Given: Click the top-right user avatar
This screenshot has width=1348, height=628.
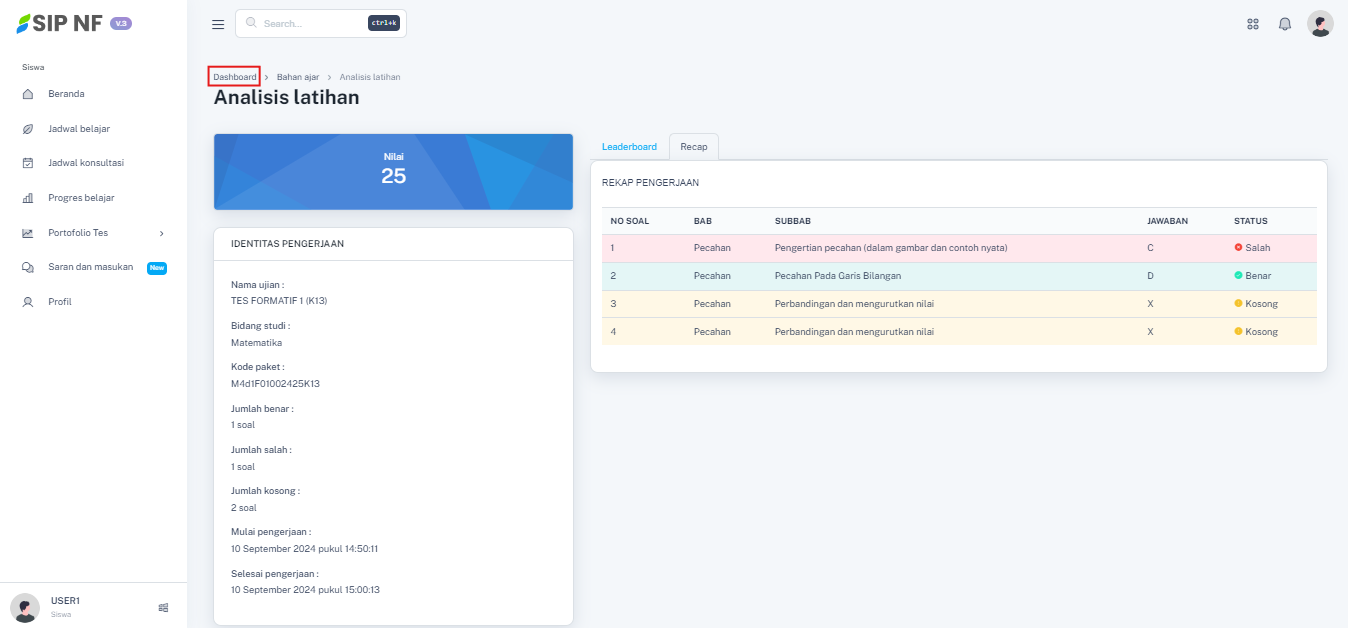Looking at the screenshot, I should [x=1320, y=24].
